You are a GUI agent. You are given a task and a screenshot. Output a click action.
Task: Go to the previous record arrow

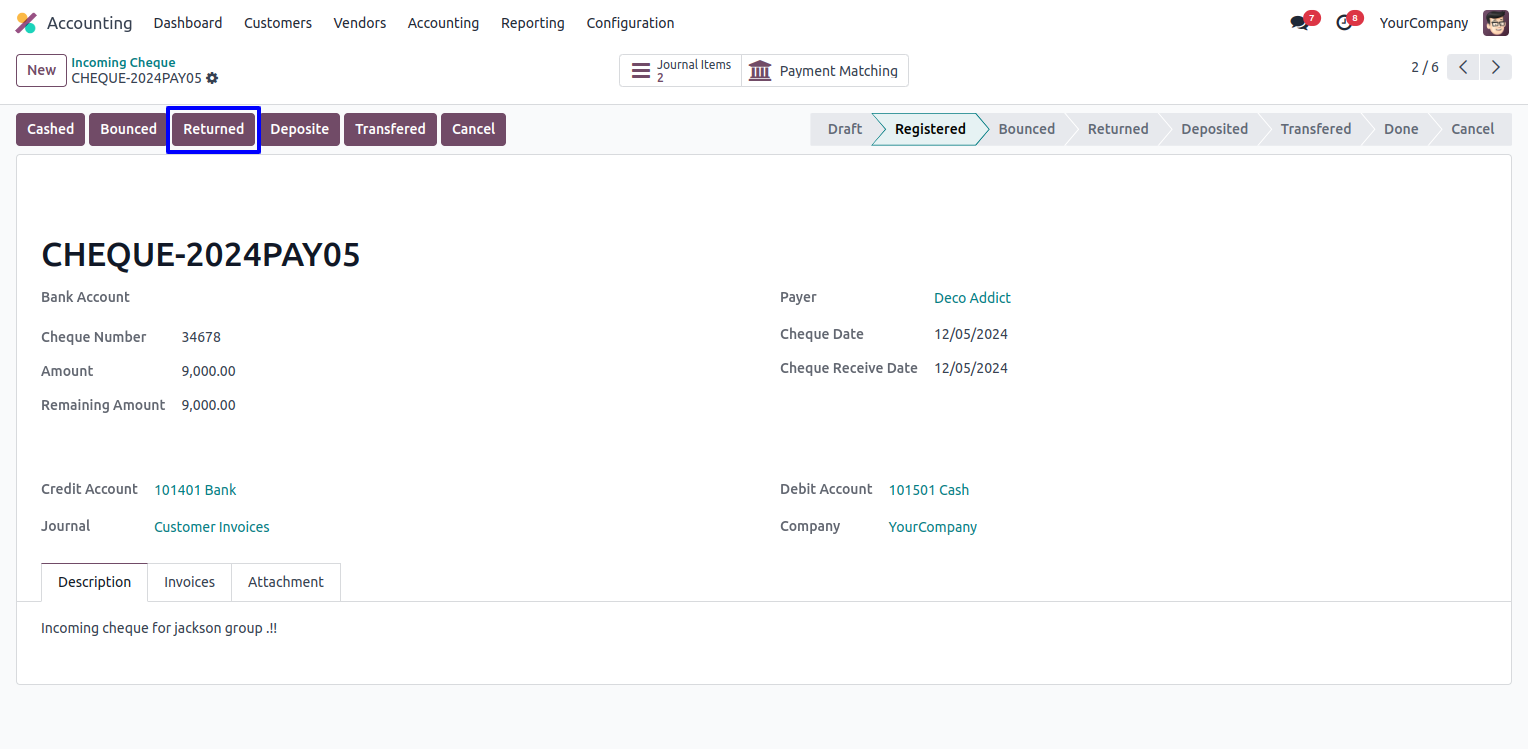tap(1463, 67)
